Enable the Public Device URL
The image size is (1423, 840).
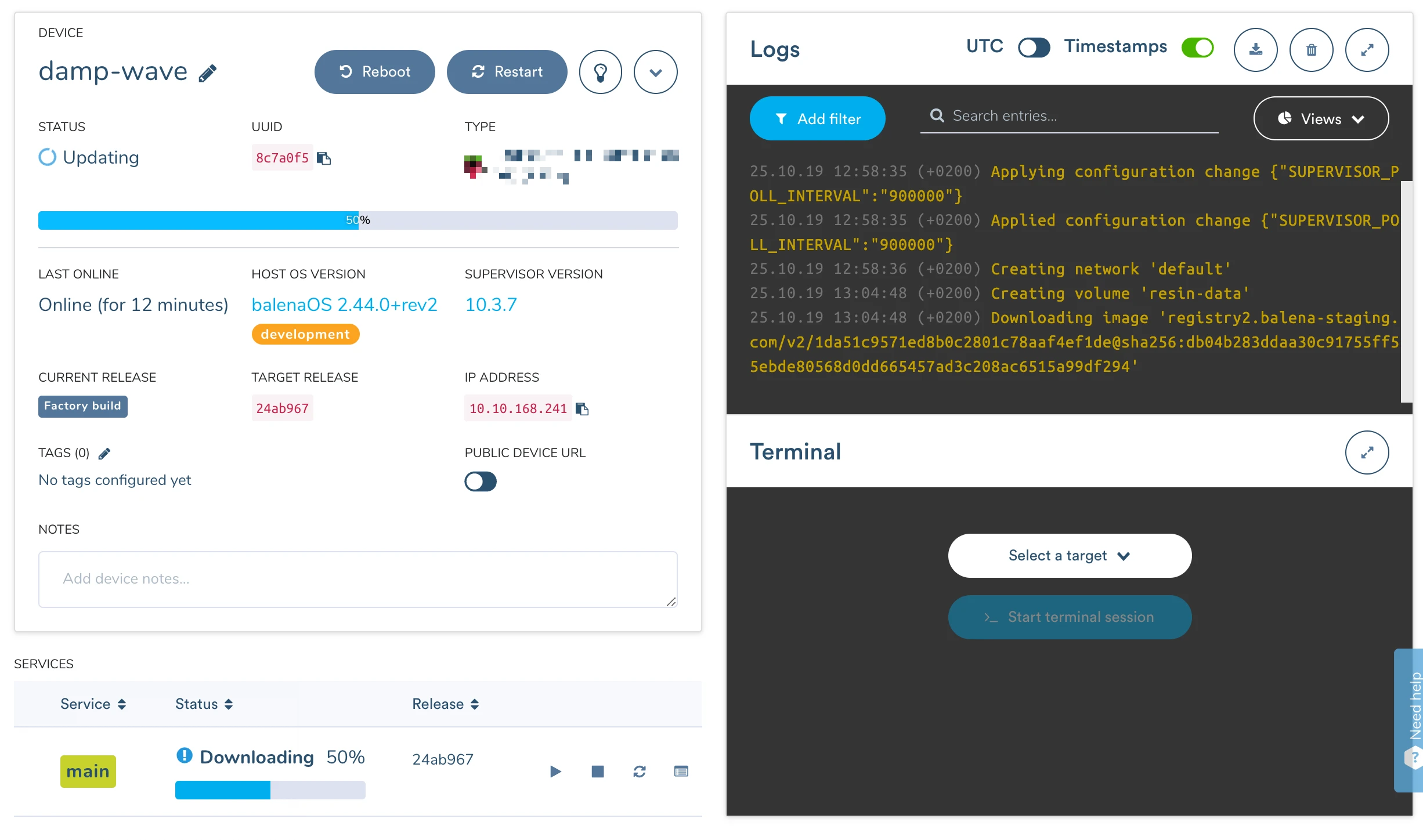click(480, 481)
